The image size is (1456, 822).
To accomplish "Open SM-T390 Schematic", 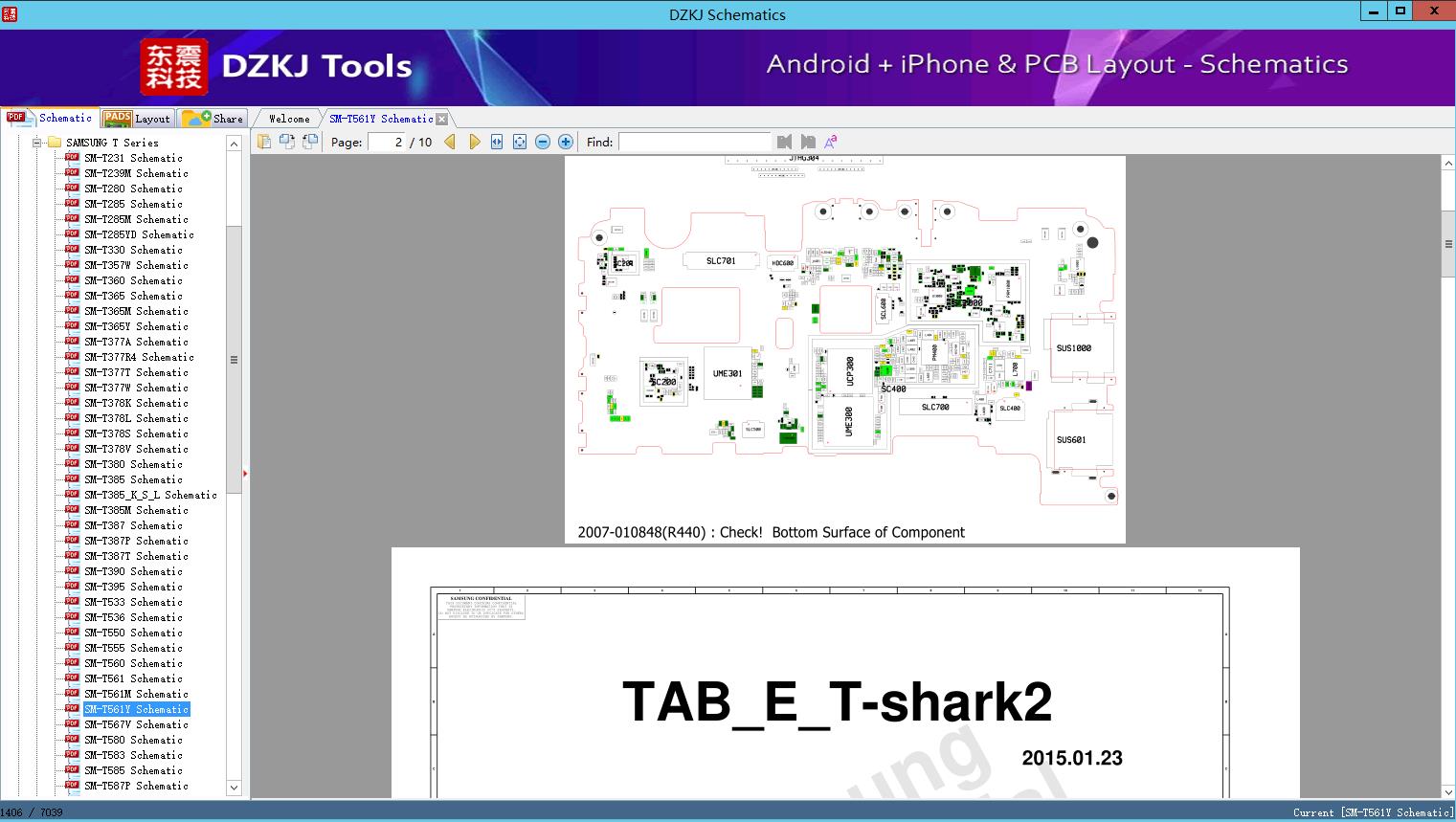I will [x=133, y=571].
